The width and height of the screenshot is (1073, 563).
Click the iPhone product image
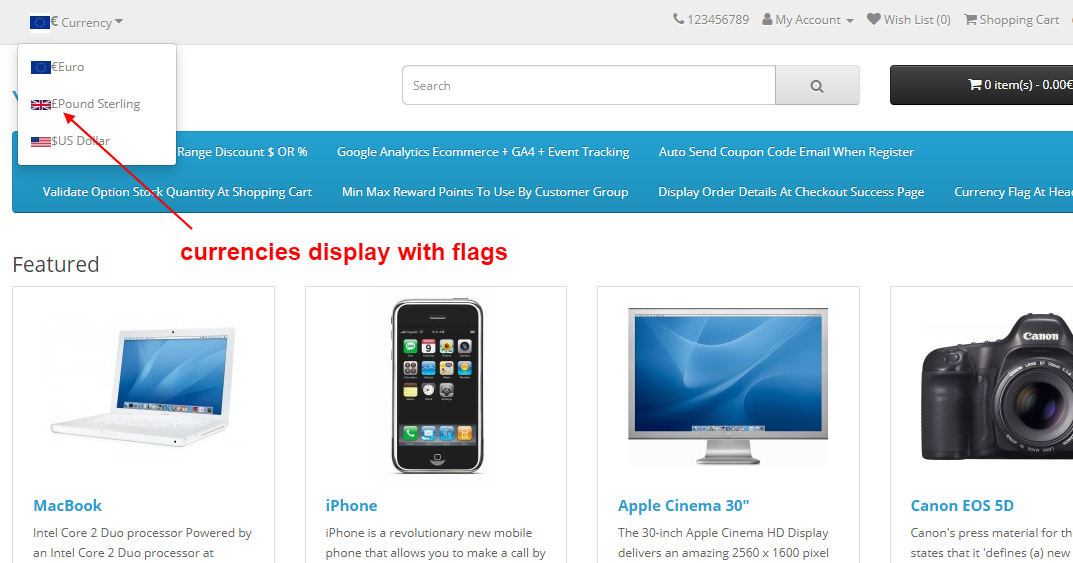tap(437, 387)
